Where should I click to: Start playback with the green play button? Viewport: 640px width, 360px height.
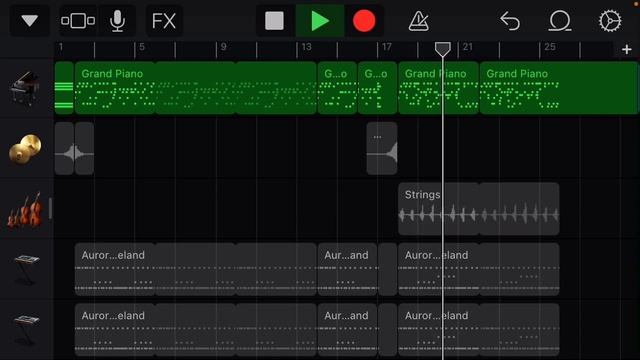coord(320,20)
